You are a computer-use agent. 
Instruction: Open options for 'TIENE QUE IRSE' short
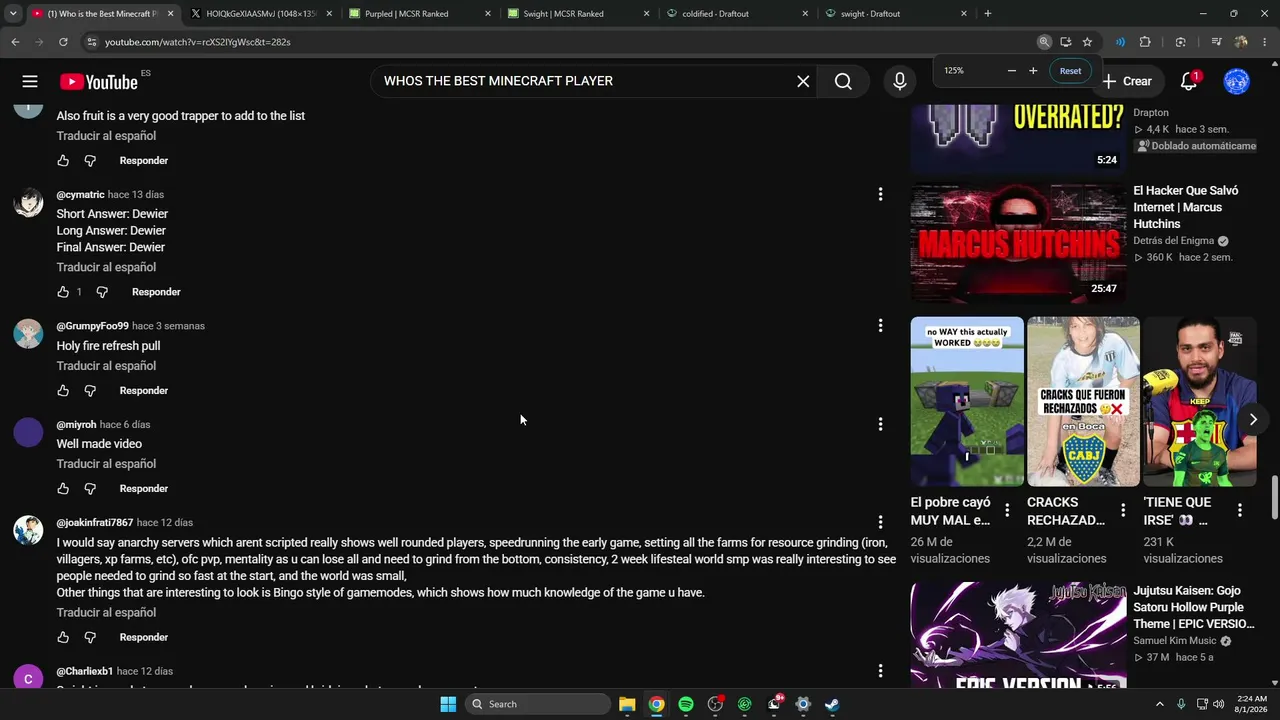[1240, 510]
